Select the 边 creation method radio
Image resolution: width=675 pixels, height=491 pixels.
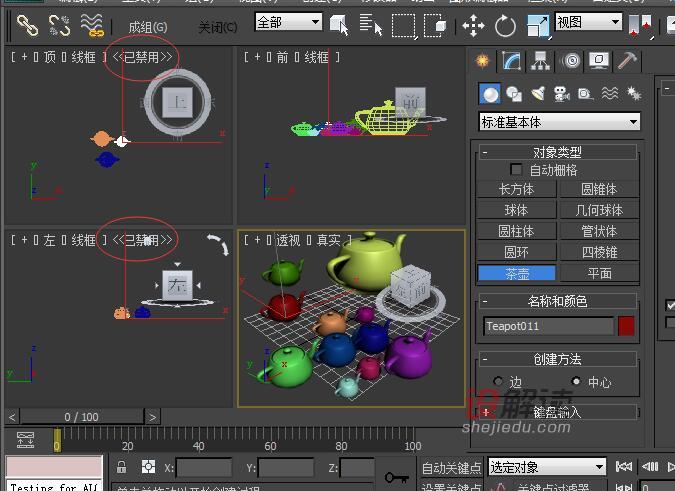click(498, 381)
